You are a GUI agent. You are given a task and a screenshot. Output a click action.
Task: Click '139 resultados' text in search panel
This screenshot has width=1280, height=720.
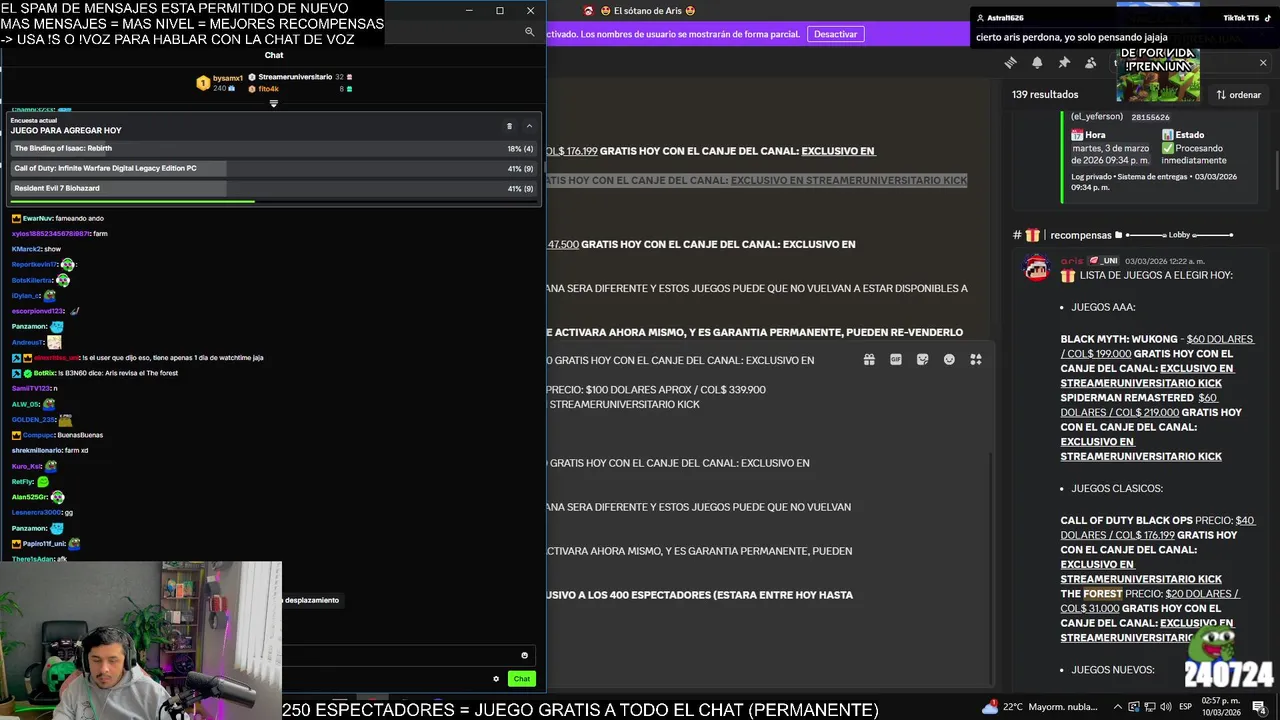pyautogui.click(x=1045, y=95)
